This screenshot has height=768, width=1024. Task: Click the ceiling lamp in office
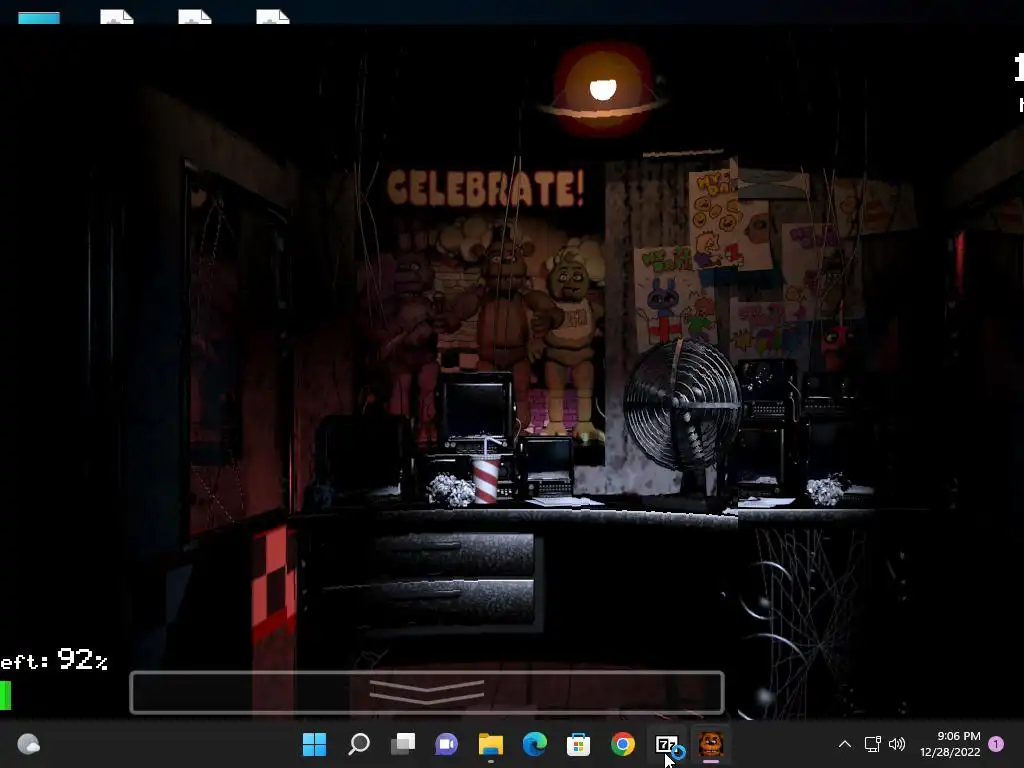coord(602,89)
